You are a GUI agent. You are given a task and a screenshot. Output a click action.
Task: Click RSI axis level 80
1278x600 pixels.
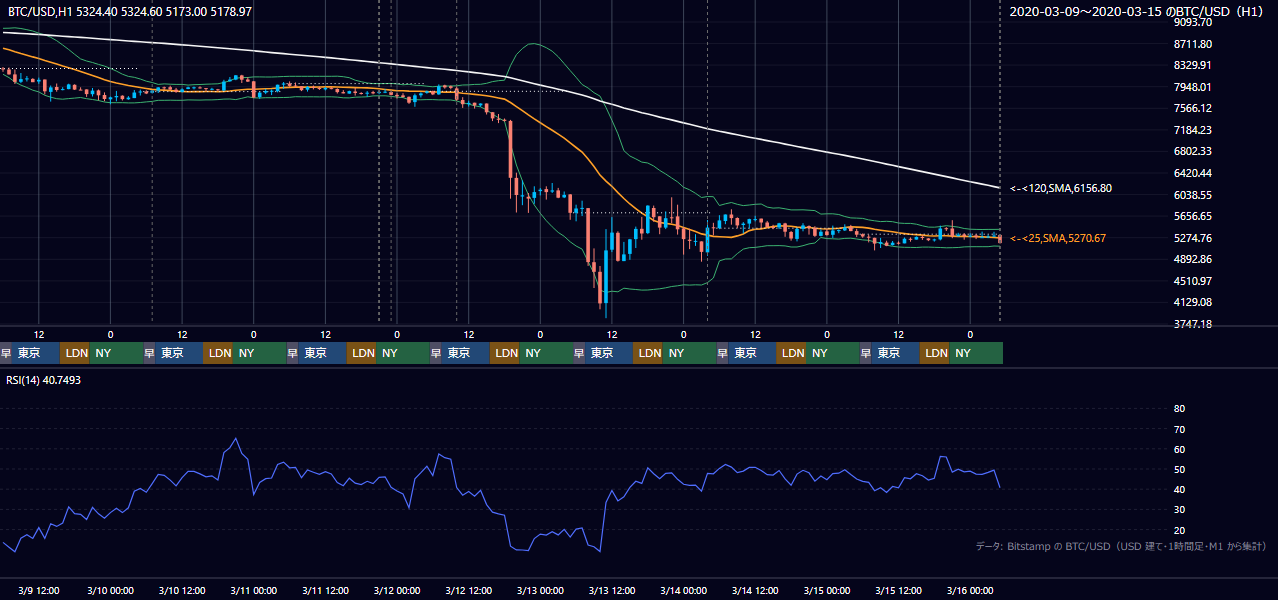[1179, 409]
